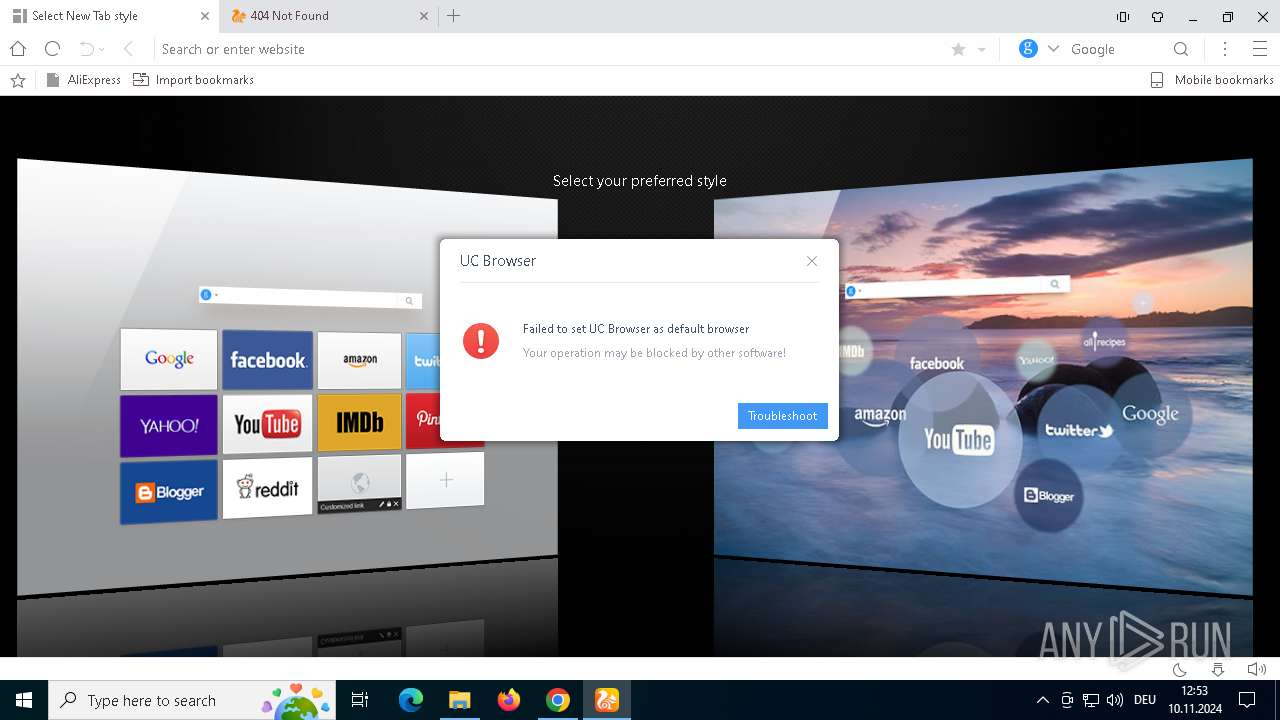1280x720 pixels.
Task: Select the YAHOO! tile in classic style
Action: click(x=169, y=426)
